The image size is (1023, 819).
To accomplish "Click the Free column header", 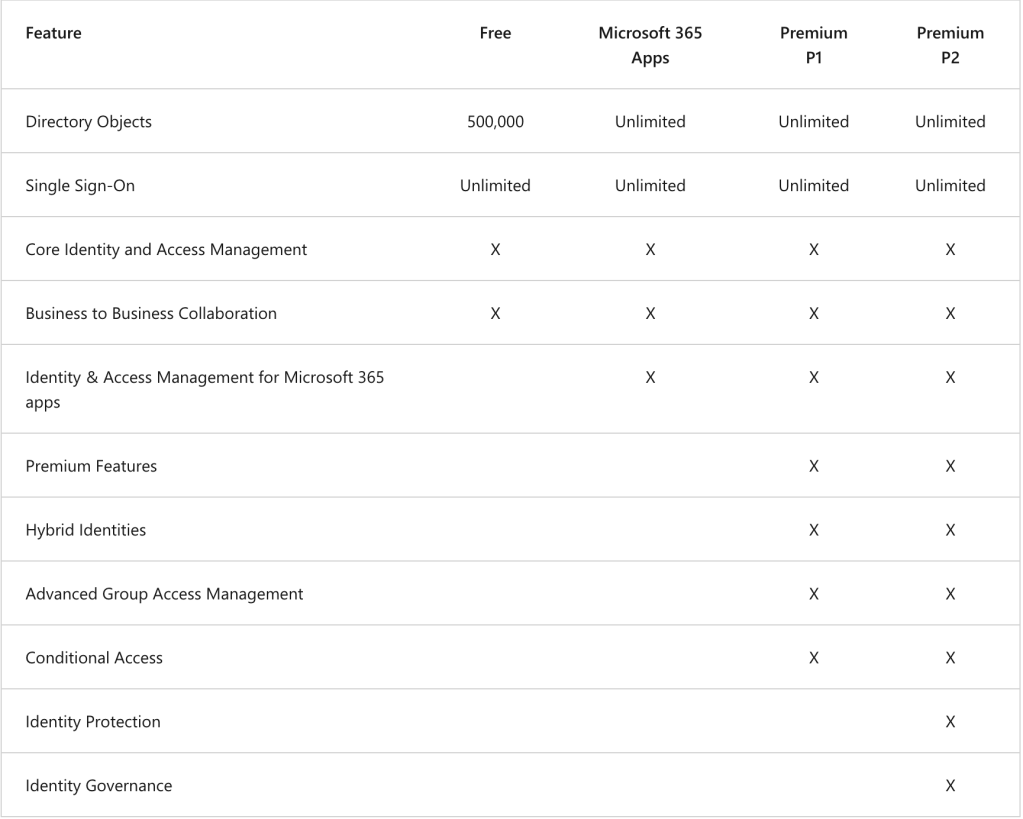I will 495,33.
